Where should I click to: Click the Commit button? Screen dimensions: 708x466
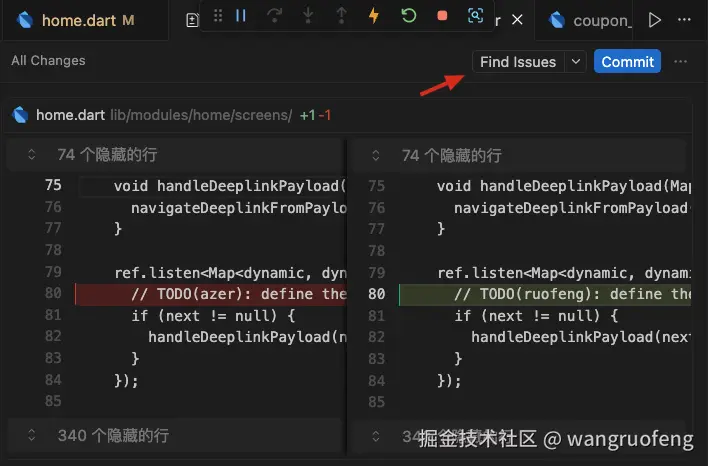click(x=627, y=61)
